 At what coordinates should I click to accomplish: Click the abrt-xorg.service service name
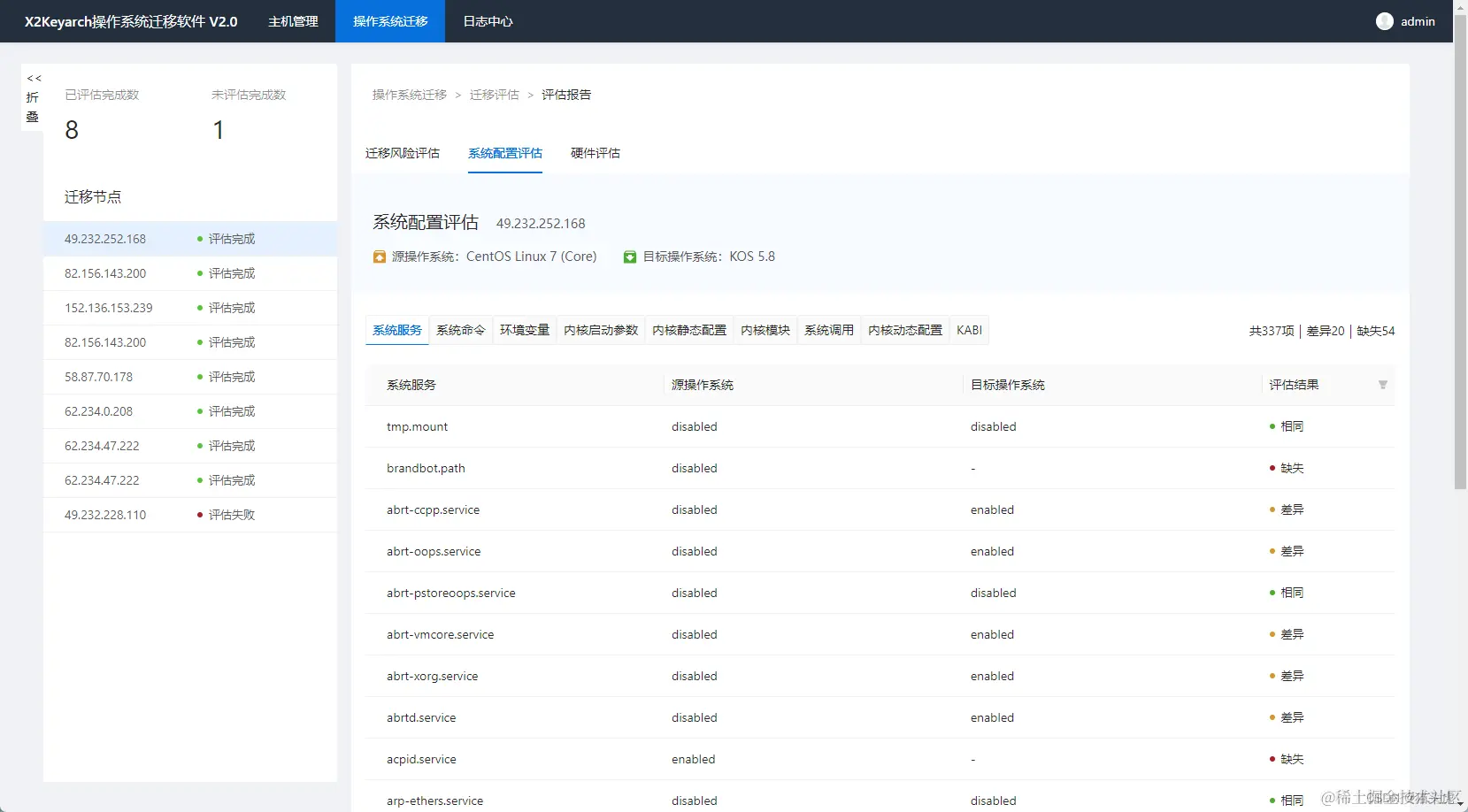coord(432,676)
